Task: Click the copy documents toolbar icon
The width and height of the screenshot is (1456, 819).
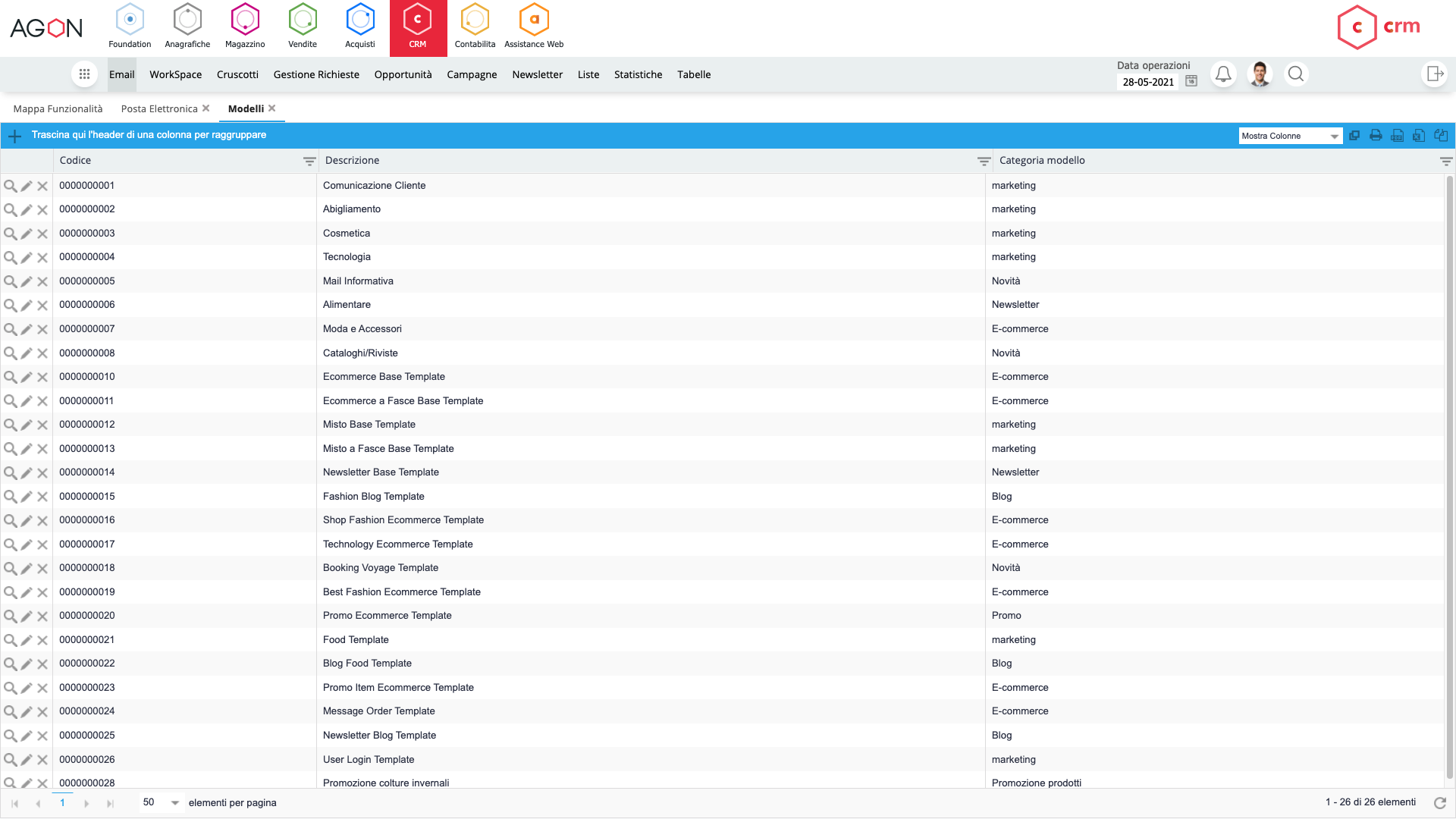Action: pos(1441,136)
